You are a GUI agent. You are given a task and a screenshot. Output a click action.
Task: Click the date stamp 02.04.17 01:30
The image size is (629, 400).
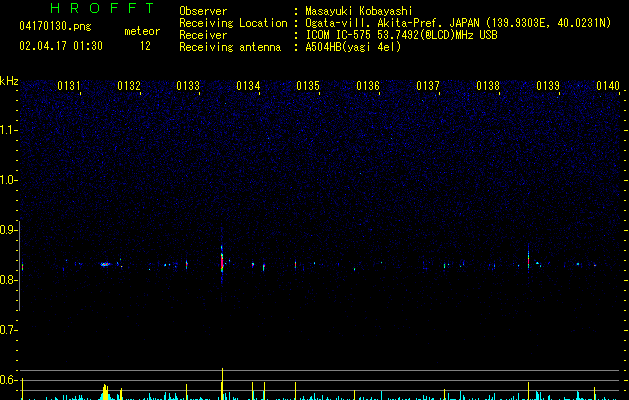(61, 46)
